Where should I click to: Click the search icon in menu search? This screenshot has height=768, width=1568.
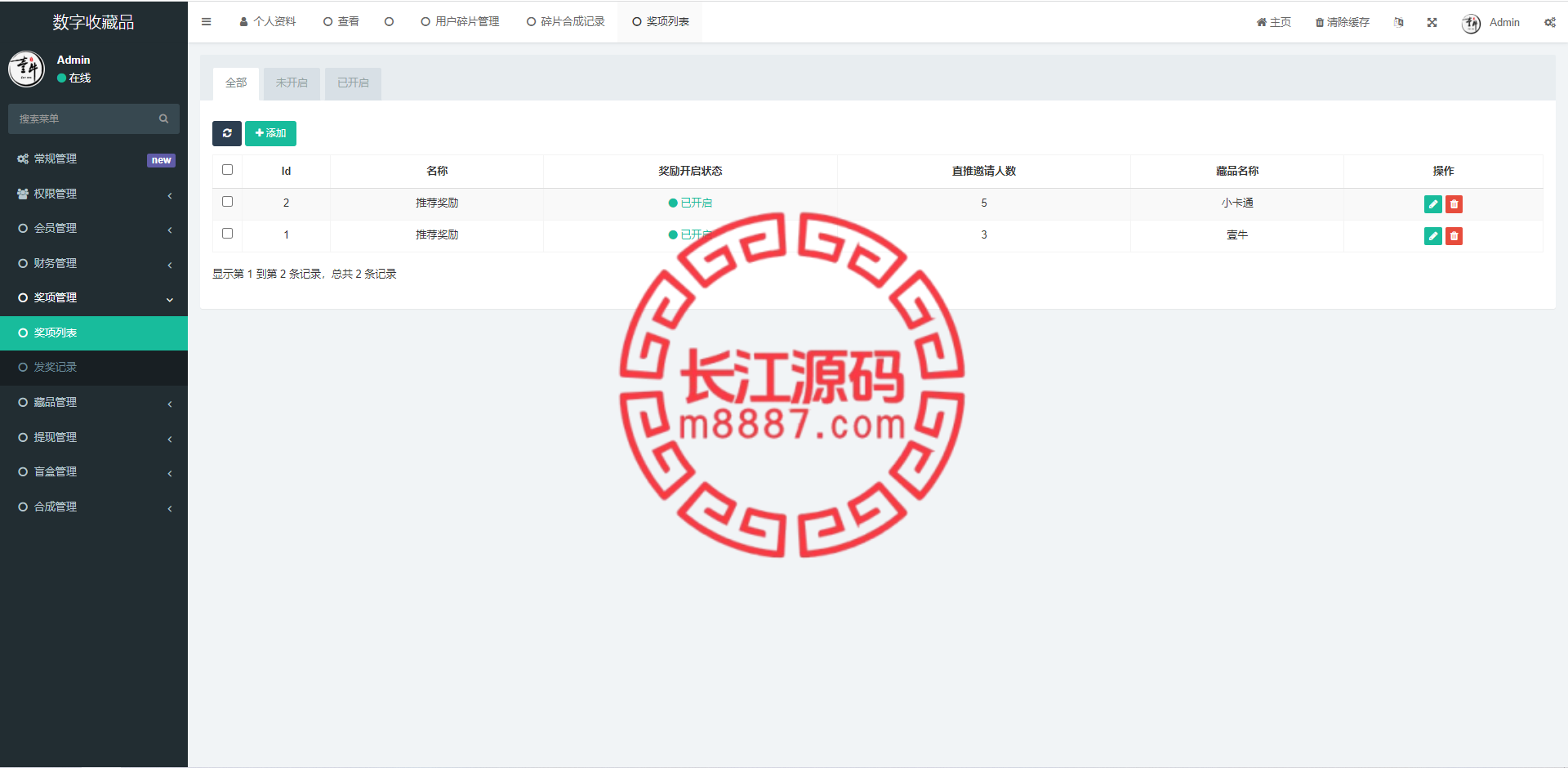coord(163,118)
